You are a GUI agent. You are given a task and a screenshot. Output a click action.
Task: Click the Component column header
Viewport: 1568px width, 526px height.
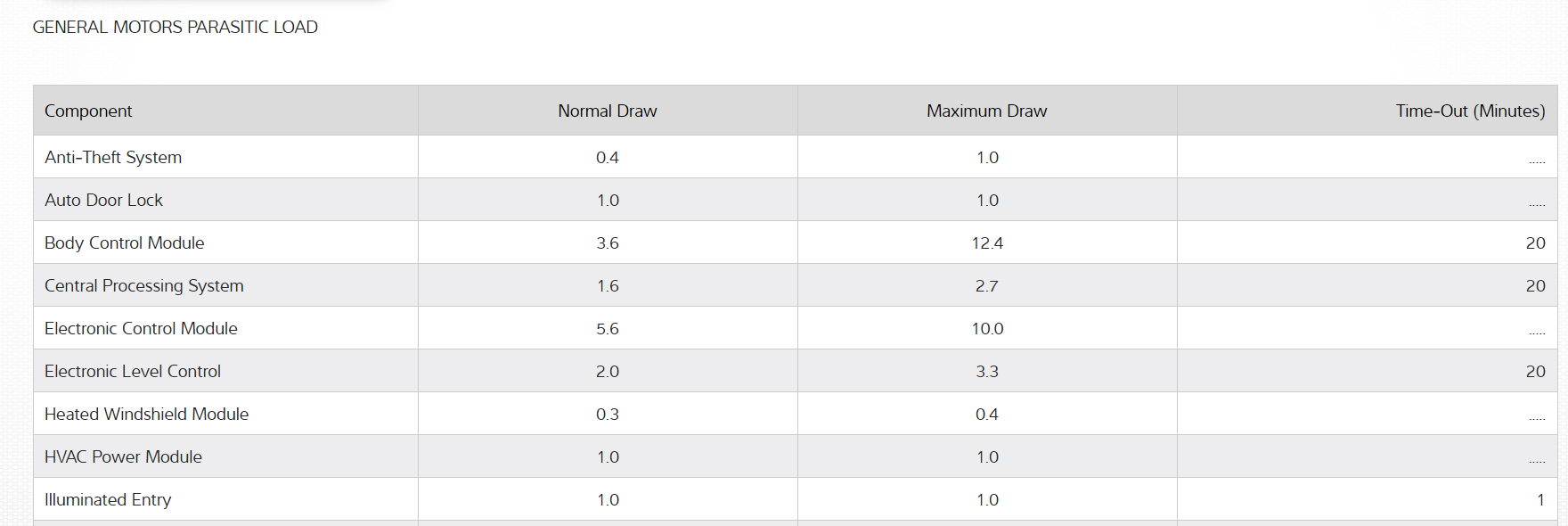88,111
